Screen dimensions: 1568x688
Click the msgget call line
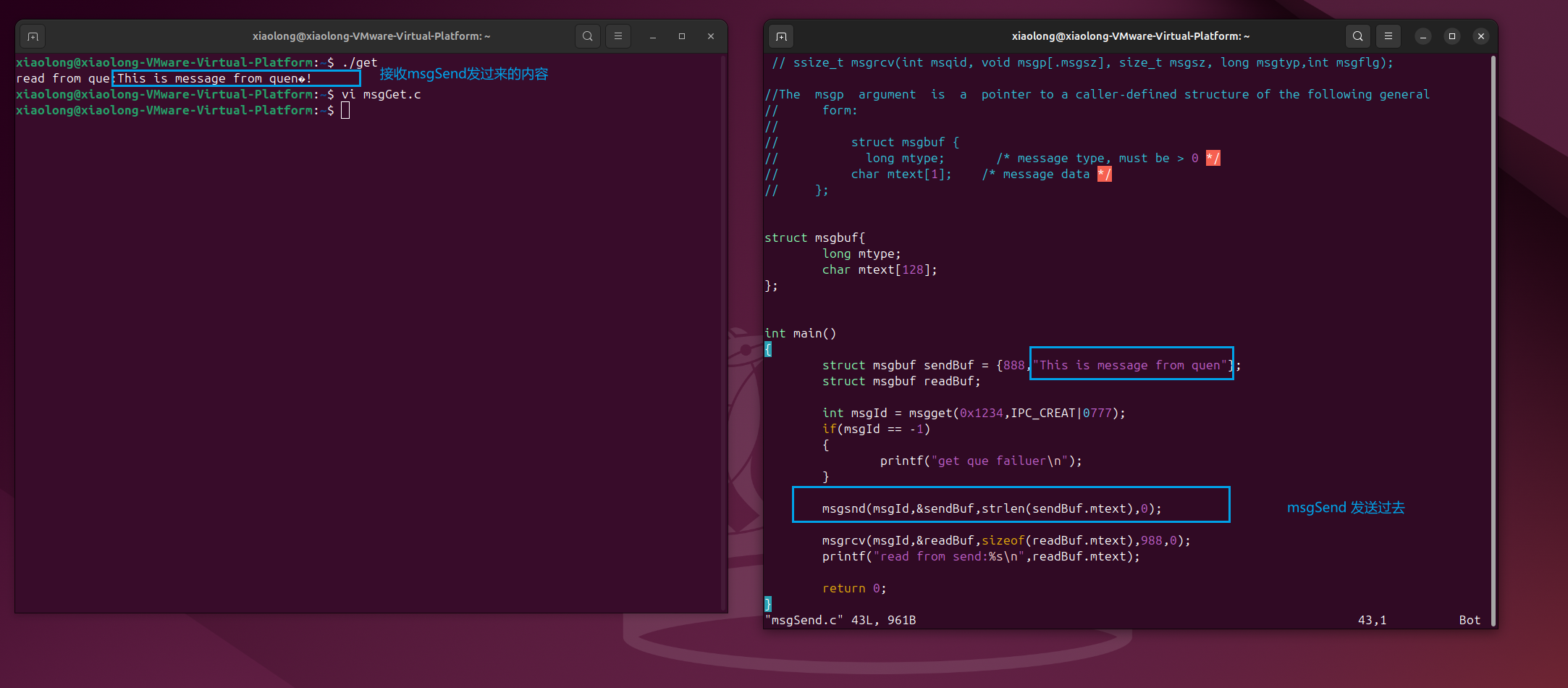(974, 414)
